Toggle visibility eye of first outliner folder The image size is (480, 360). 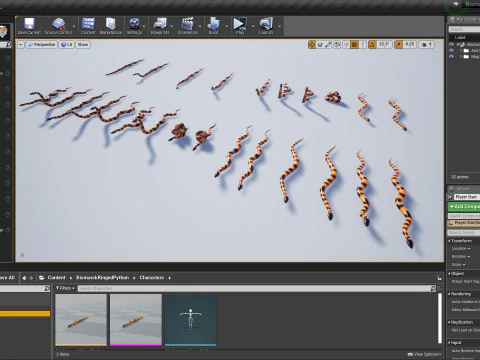(451, 50)
